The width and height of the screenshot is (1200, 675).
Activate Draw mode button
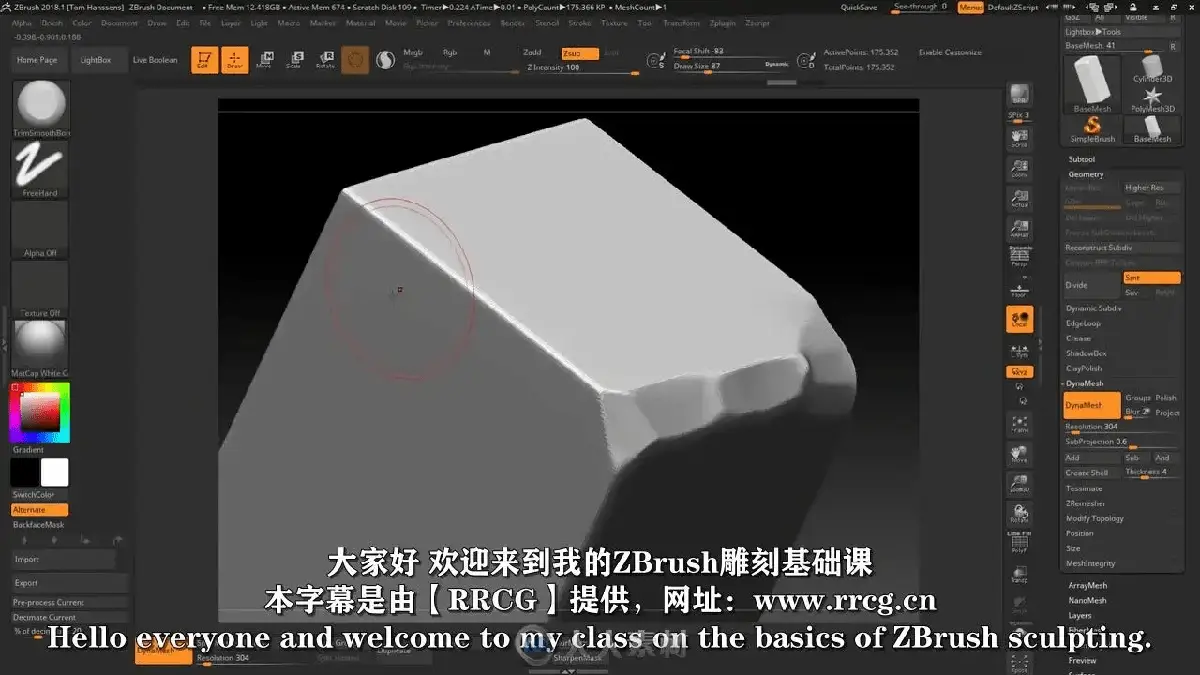coord(234,60)
